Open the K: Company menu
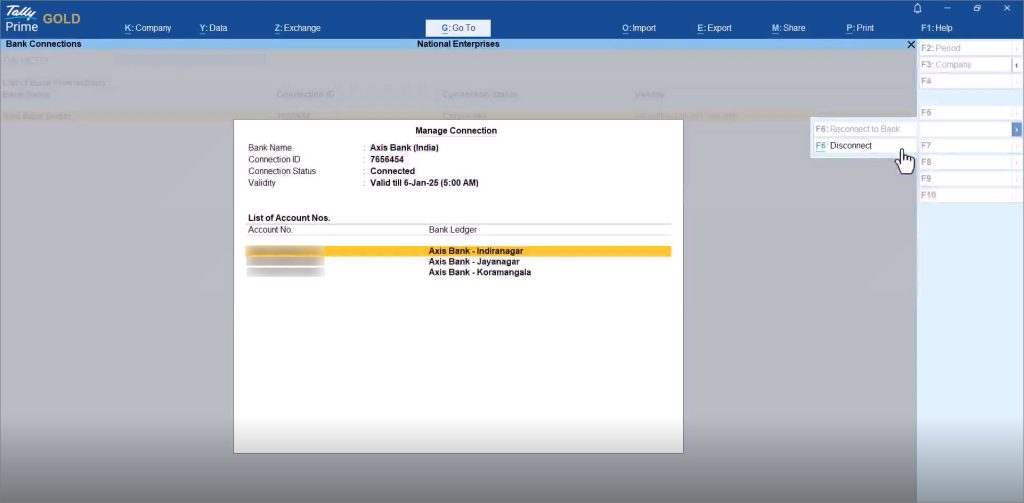The width and height of the screenshot is (1024, 503). coord(148,28)
